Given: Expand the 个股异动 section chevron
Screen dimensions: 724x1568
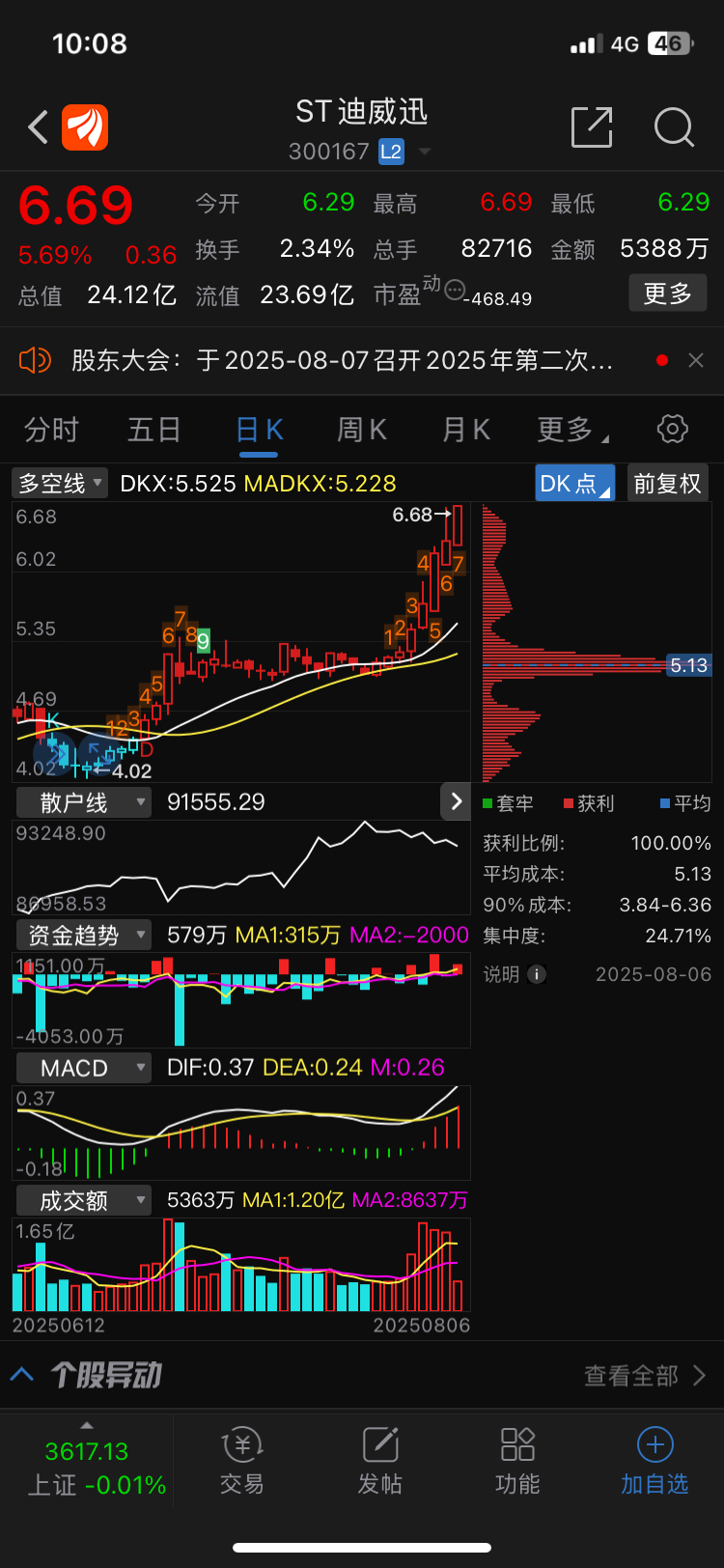Looking at the screenshot, I should [x=22, y=1374].
